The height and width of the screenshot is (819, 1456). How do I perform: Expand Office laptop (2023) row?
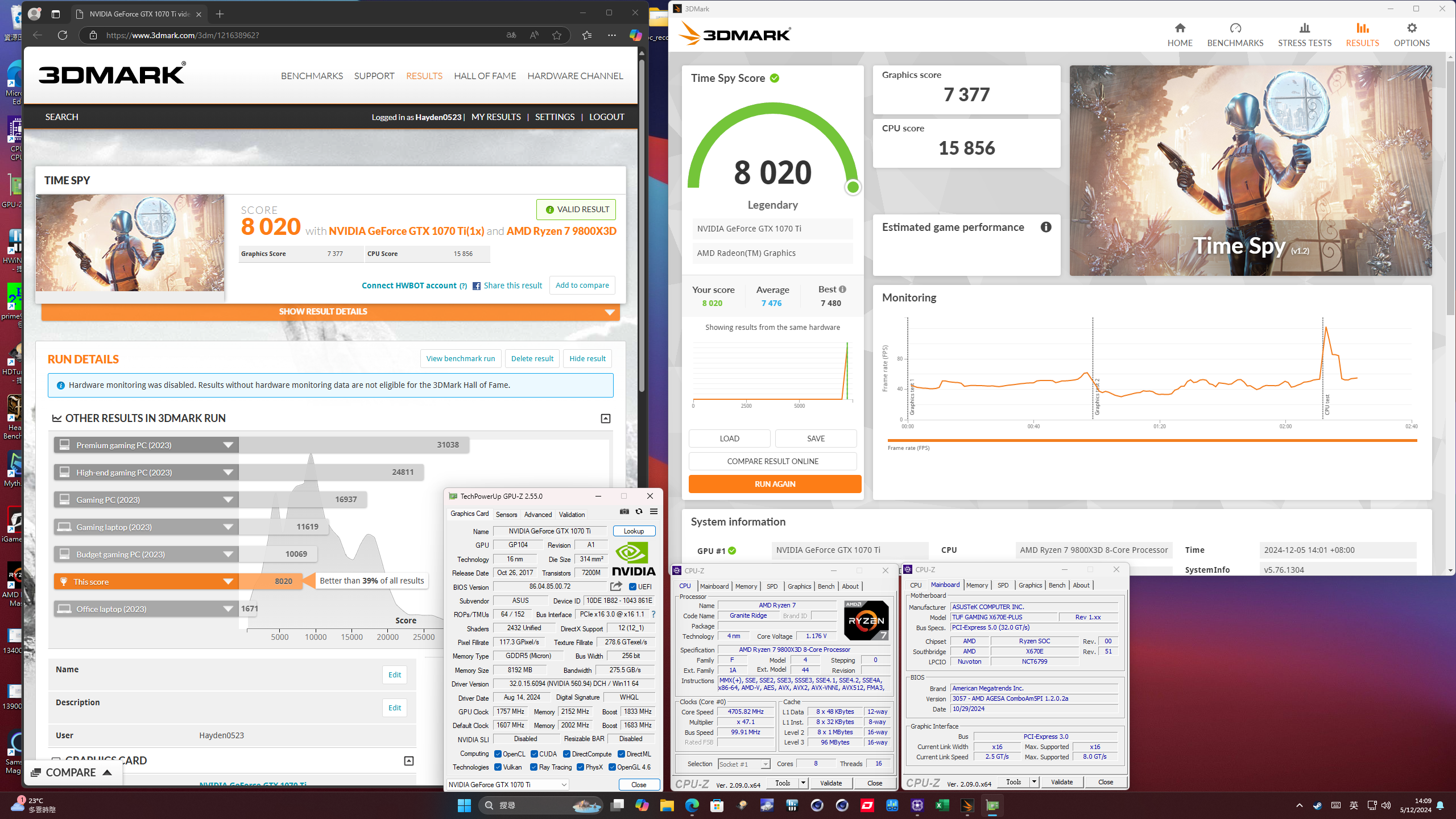point(228,609)
